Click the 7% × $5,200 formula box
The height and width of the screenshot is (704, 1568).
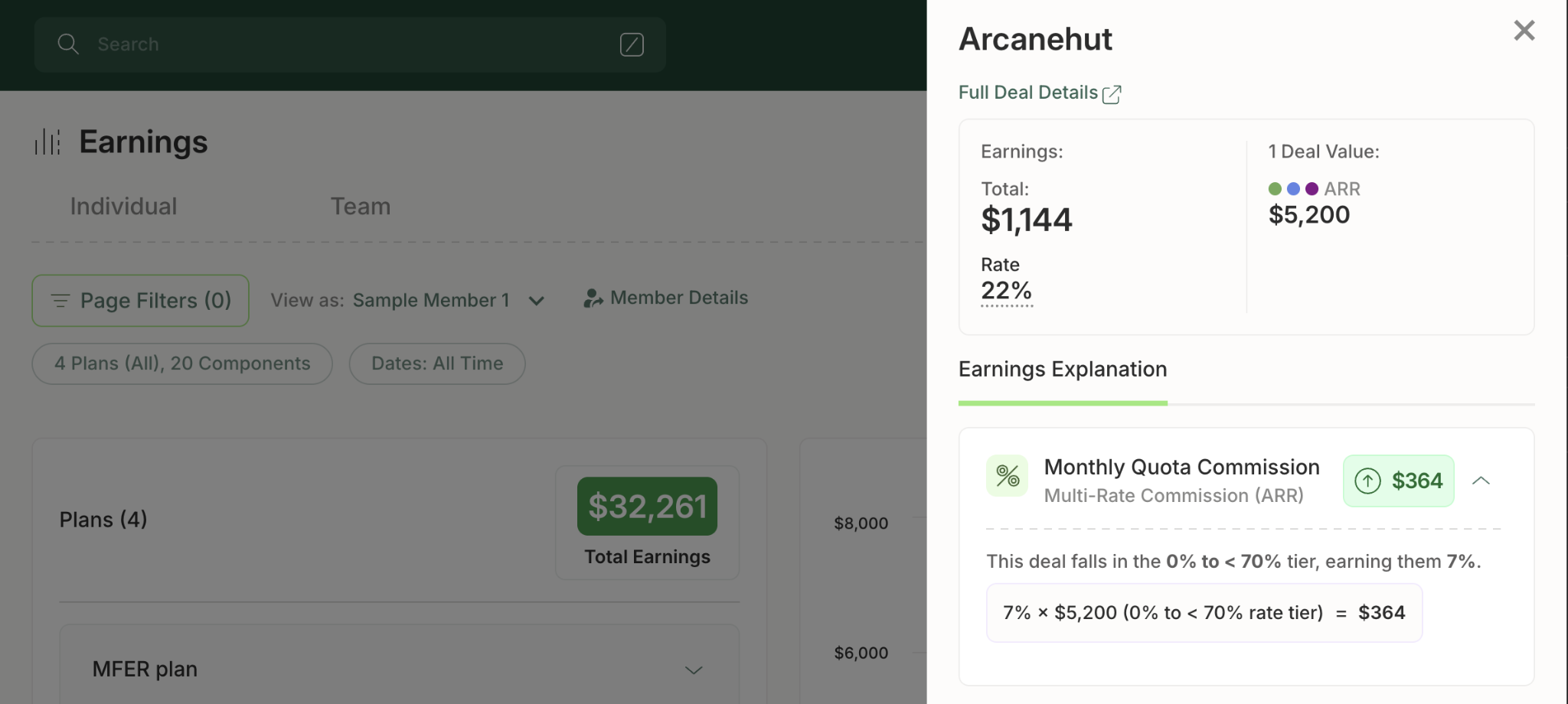point(1204,613)
